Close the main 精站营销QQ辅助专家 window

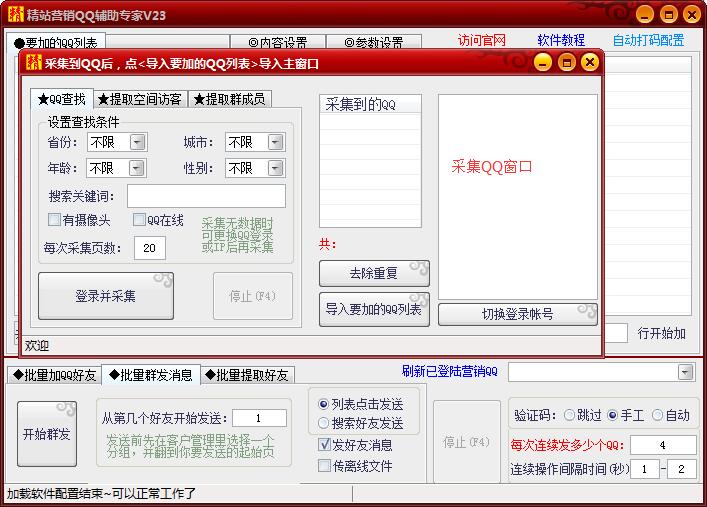(692, 14)
